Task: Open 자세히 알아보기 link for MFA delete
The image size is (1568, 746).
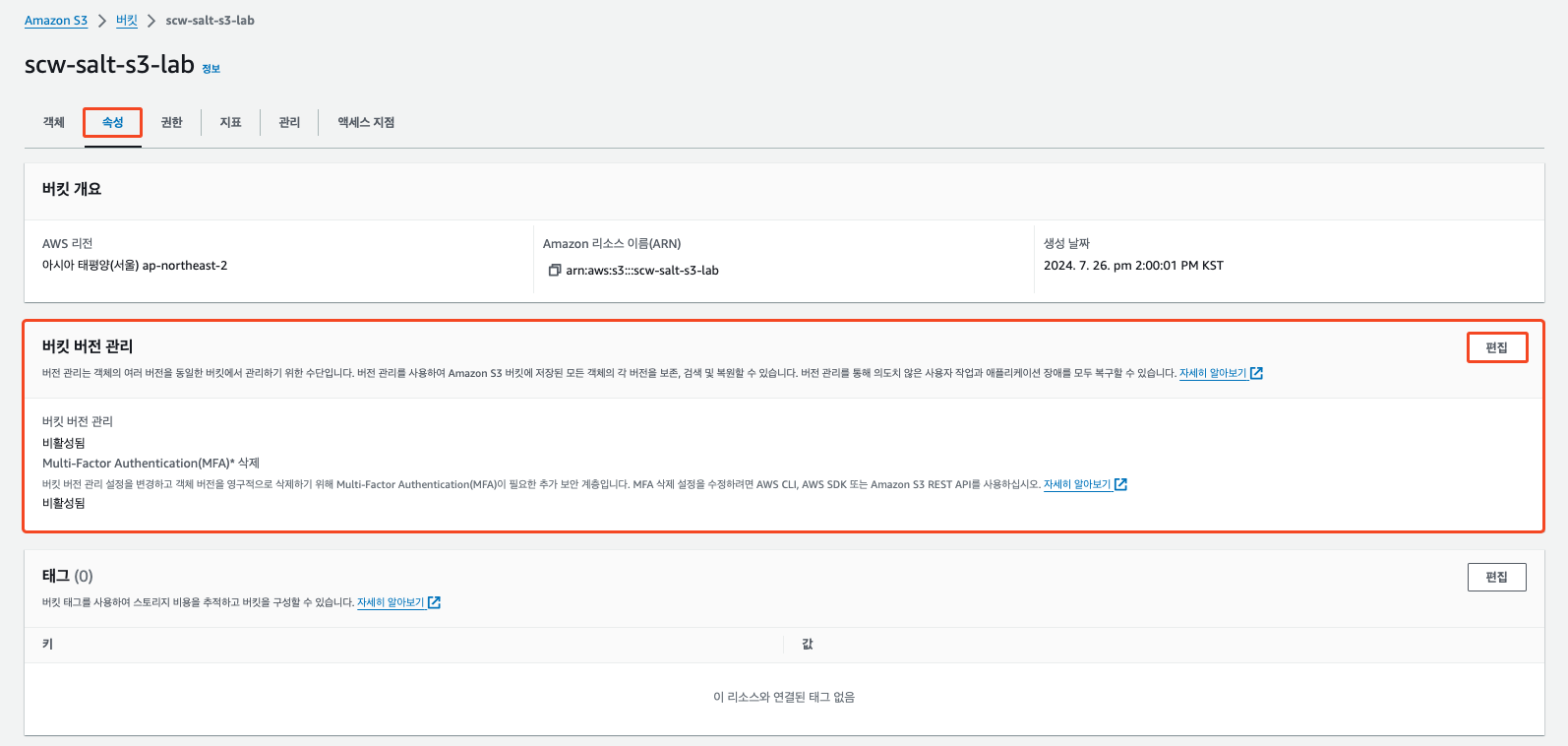Action: [x=1076, y=484]
